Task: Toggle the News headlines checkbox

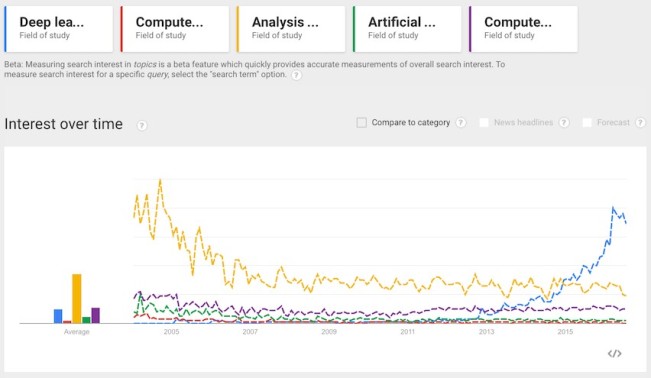Action: 484,123
